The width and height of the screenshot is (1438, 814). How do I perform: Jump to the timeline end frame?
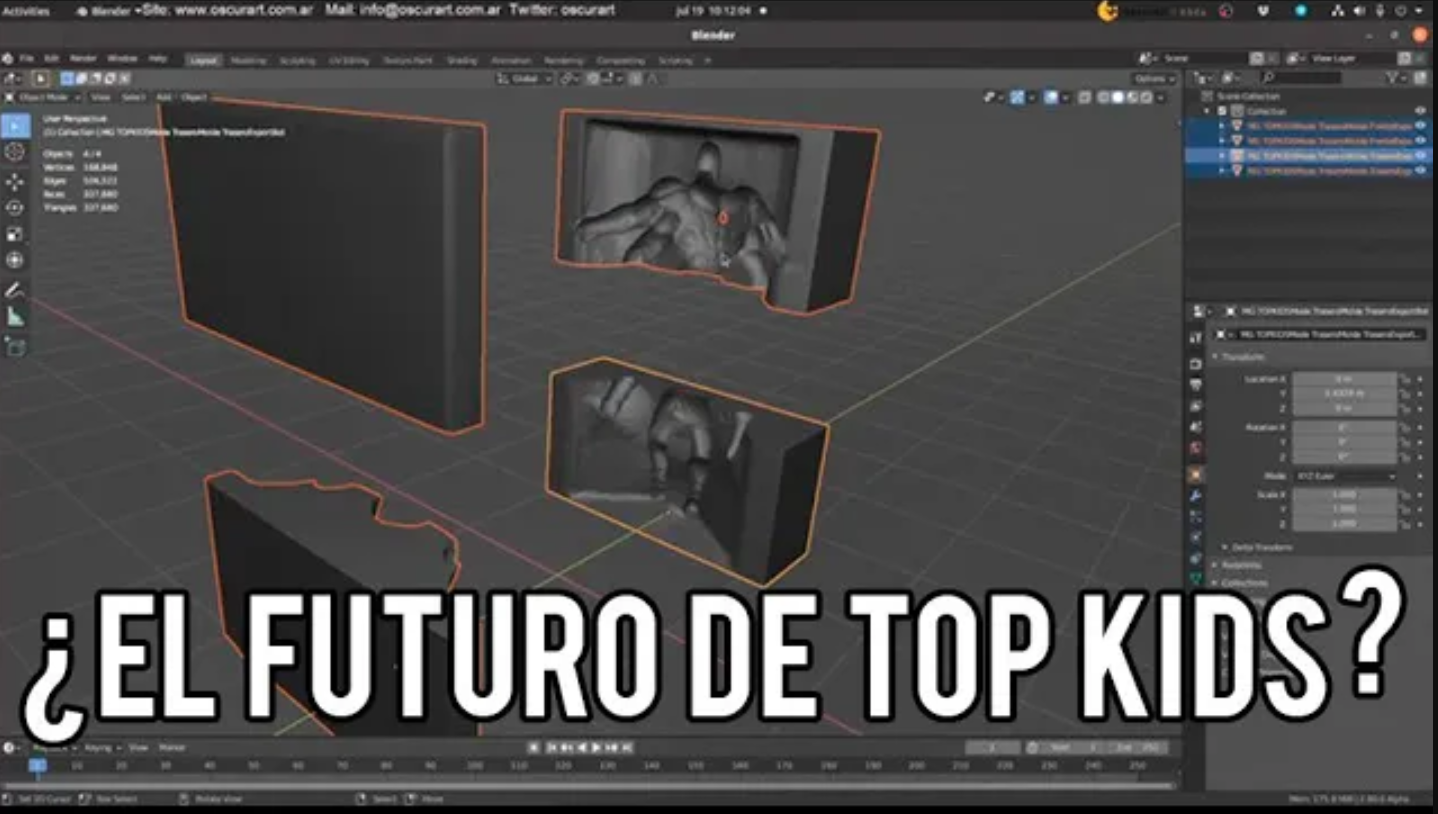(x=628, y=747)
